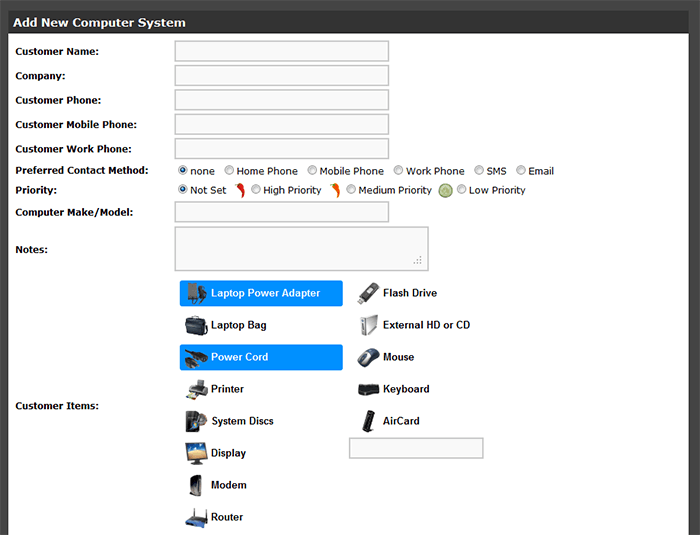The height and width of the screenshot is (535, 700).
Task: Focus the Customer Mobile Phone field
Action: click(282, 124)
